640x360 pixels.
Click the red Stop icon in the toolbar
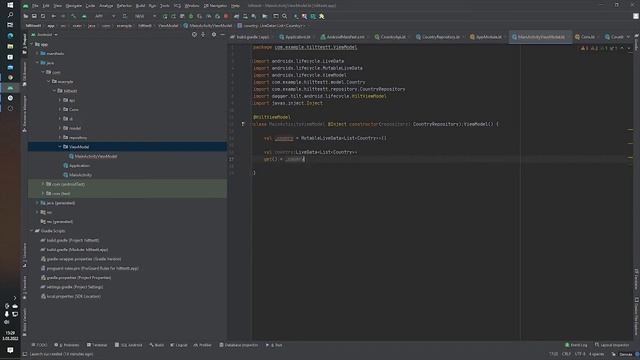(226, 16)
